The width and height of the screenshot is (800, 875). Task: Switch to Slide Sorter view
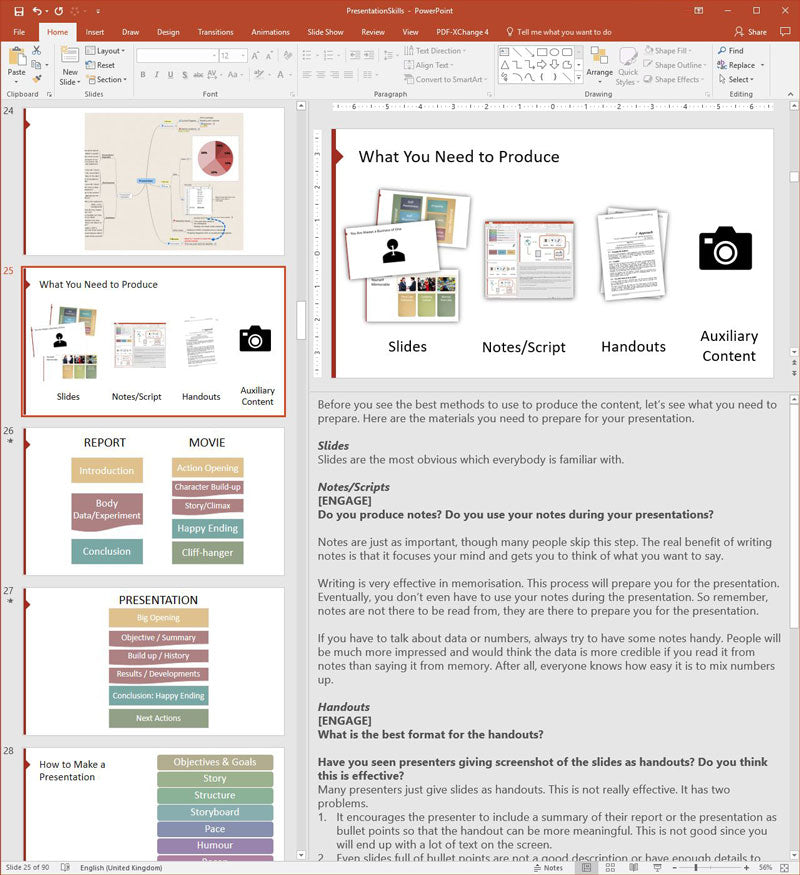610,868
